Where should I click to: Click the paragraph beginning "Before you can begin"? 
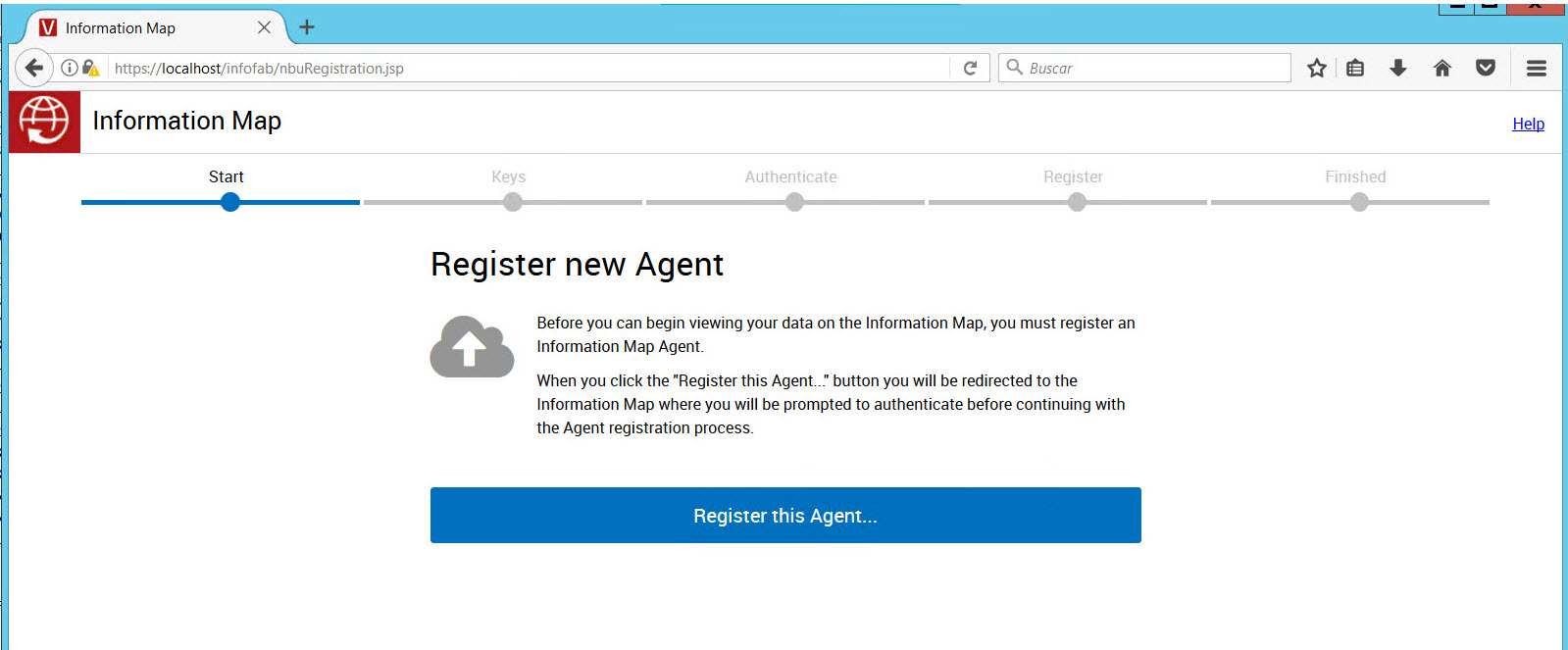(x=835, y=334)
